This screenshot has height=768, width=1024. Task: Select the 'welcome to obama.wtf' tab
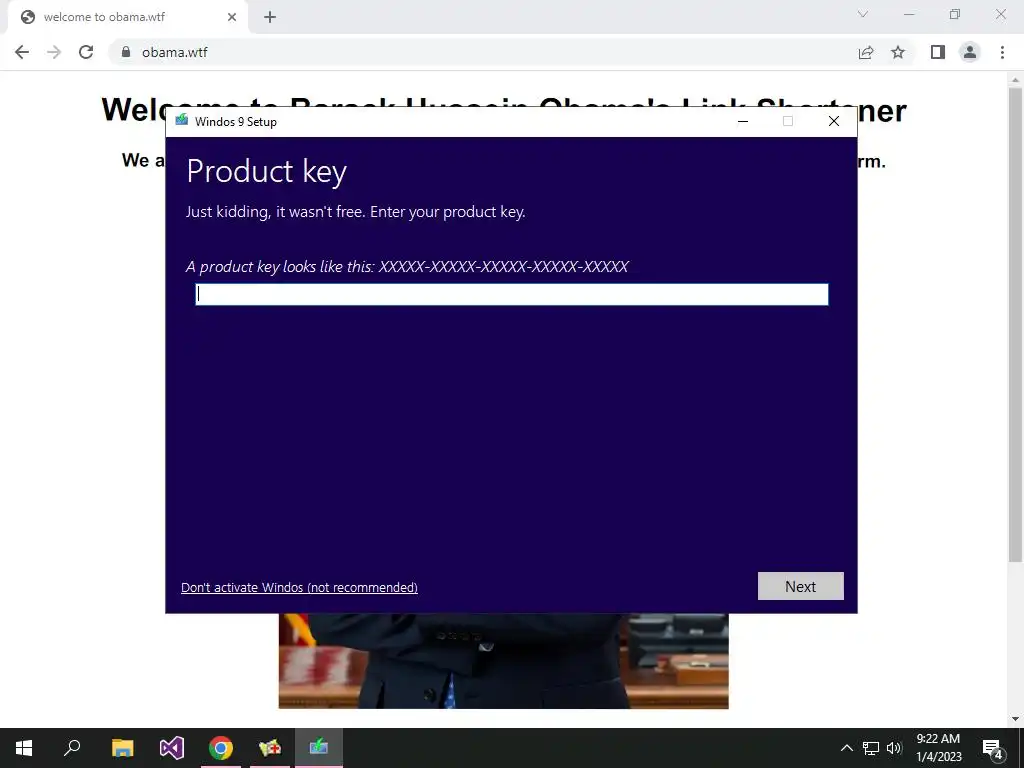[128, 17]
